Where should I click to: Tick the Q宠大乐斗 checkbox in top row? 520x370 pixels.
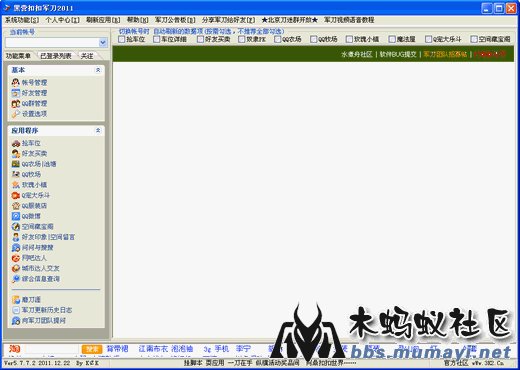(x=428, y=39)
